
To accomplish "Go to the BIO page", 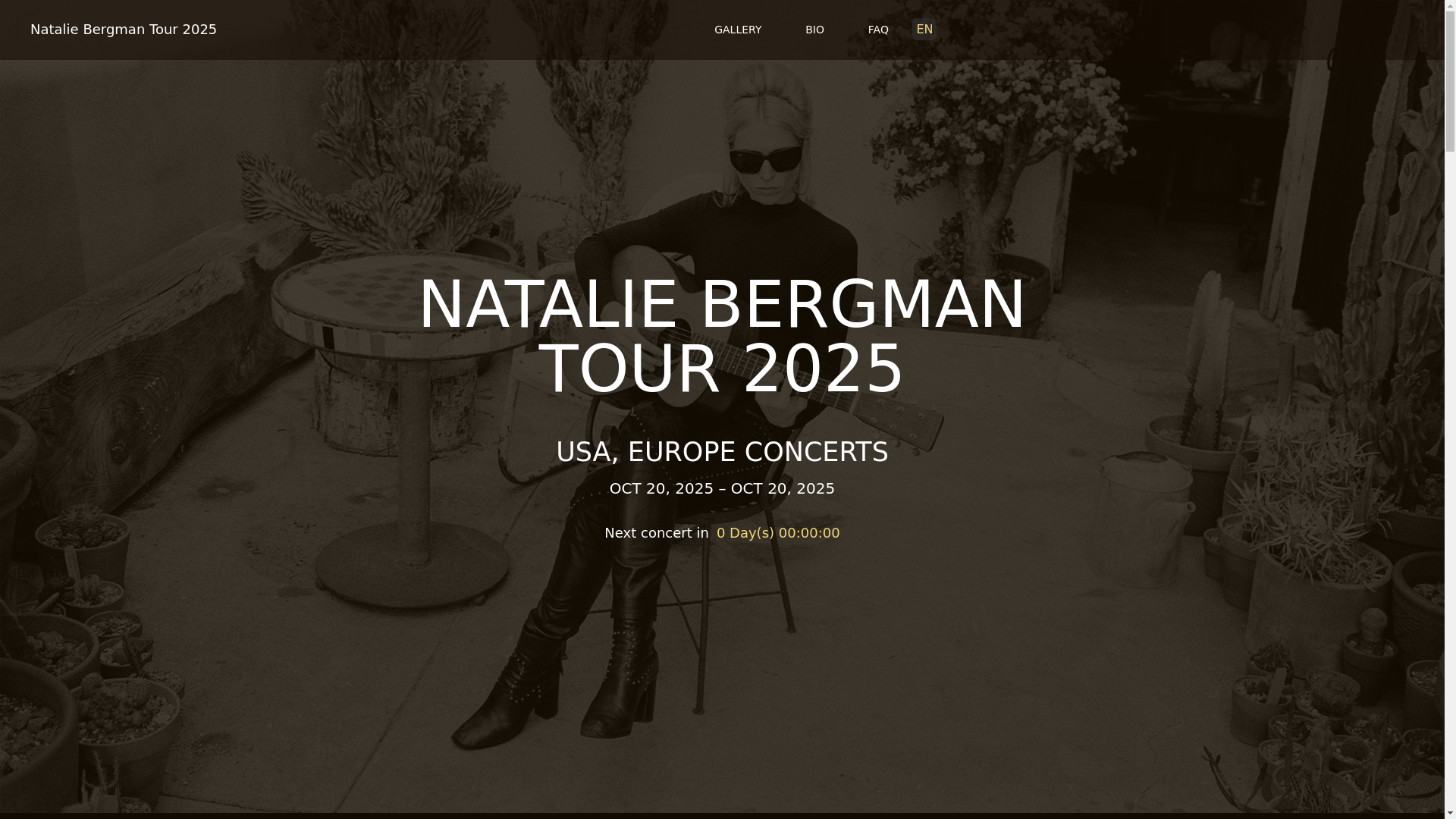I will (x=814, y=30).
